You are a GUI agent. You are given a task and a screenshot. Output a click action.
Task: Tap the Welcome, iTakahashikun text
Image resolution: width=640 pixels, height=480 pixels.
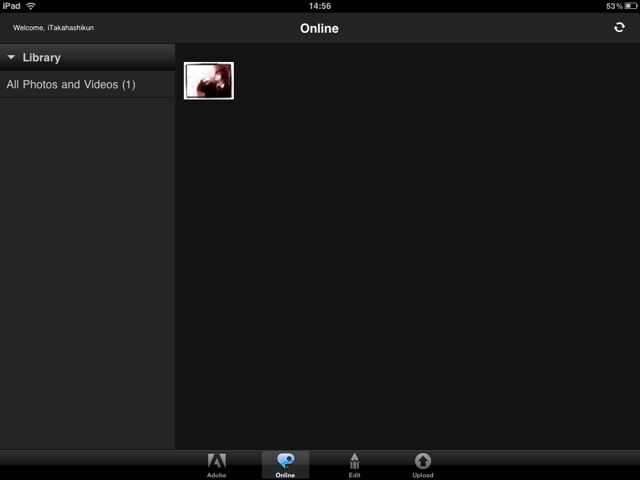pos(53,28)
